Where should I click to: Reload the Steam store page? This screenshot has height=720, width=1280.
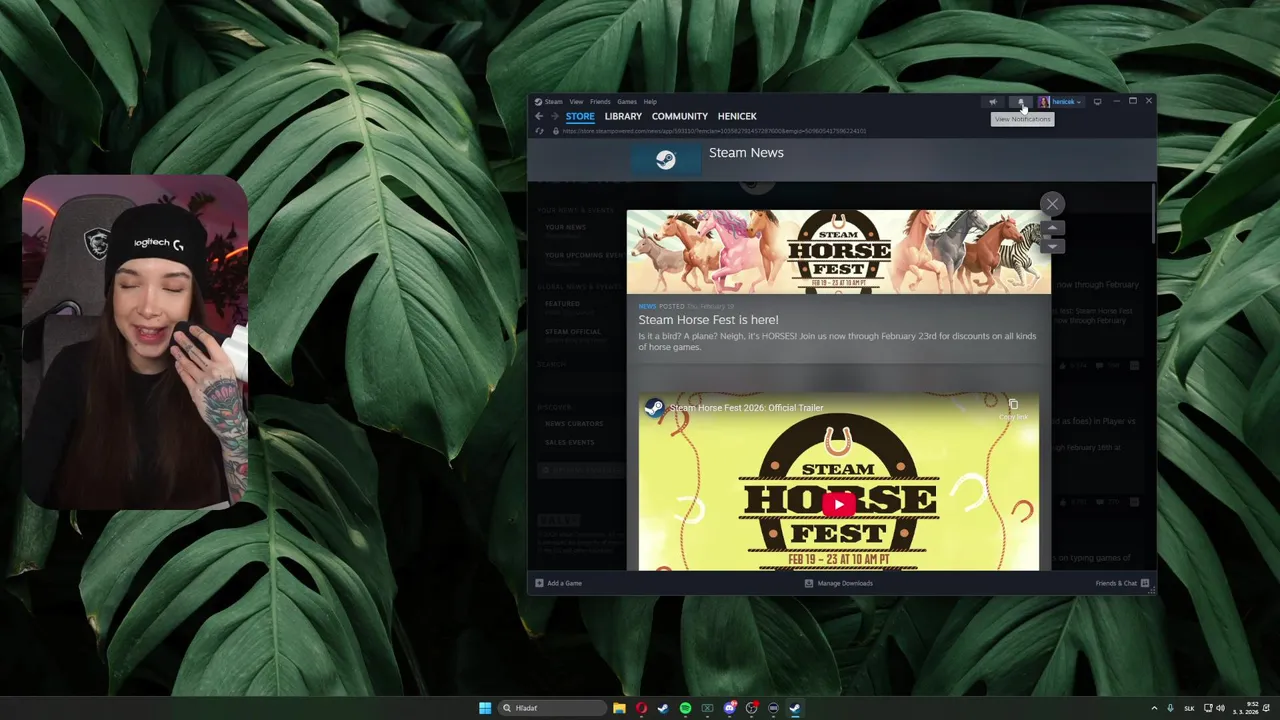[540, 131]
